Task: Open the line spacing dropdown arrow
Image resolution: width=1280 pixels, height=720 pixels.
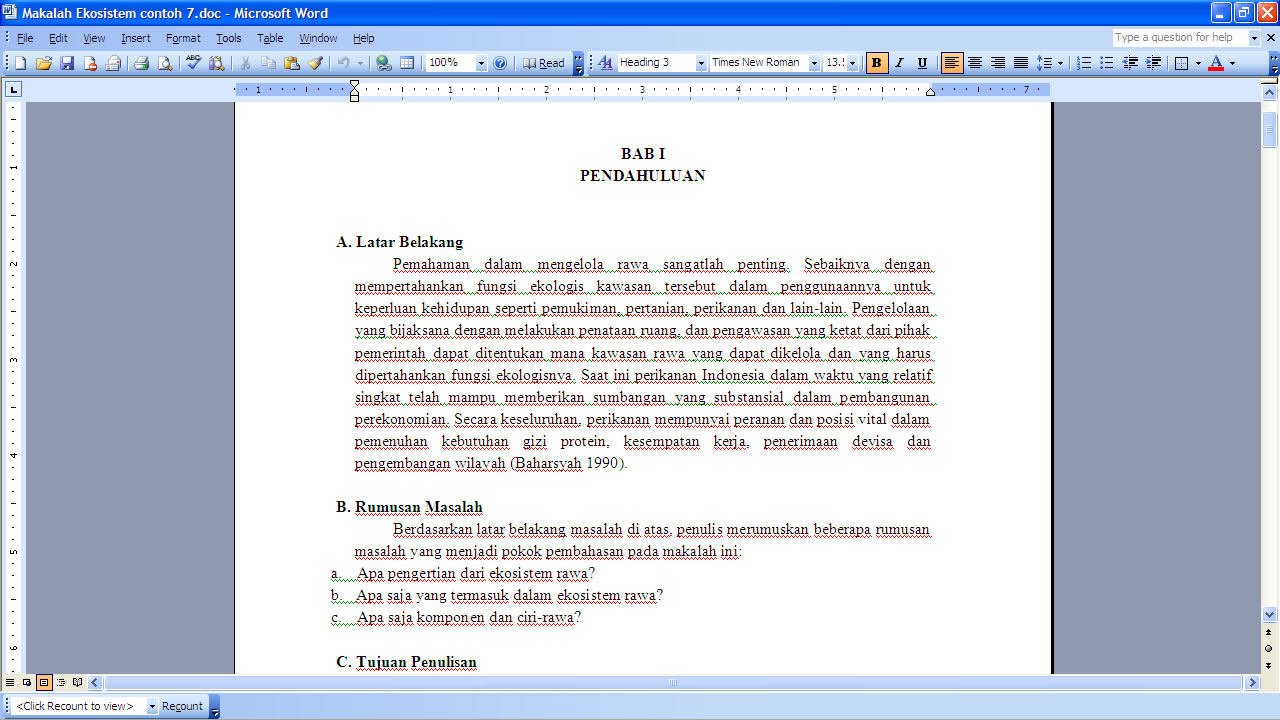Action: click(x=1060, y=63)
